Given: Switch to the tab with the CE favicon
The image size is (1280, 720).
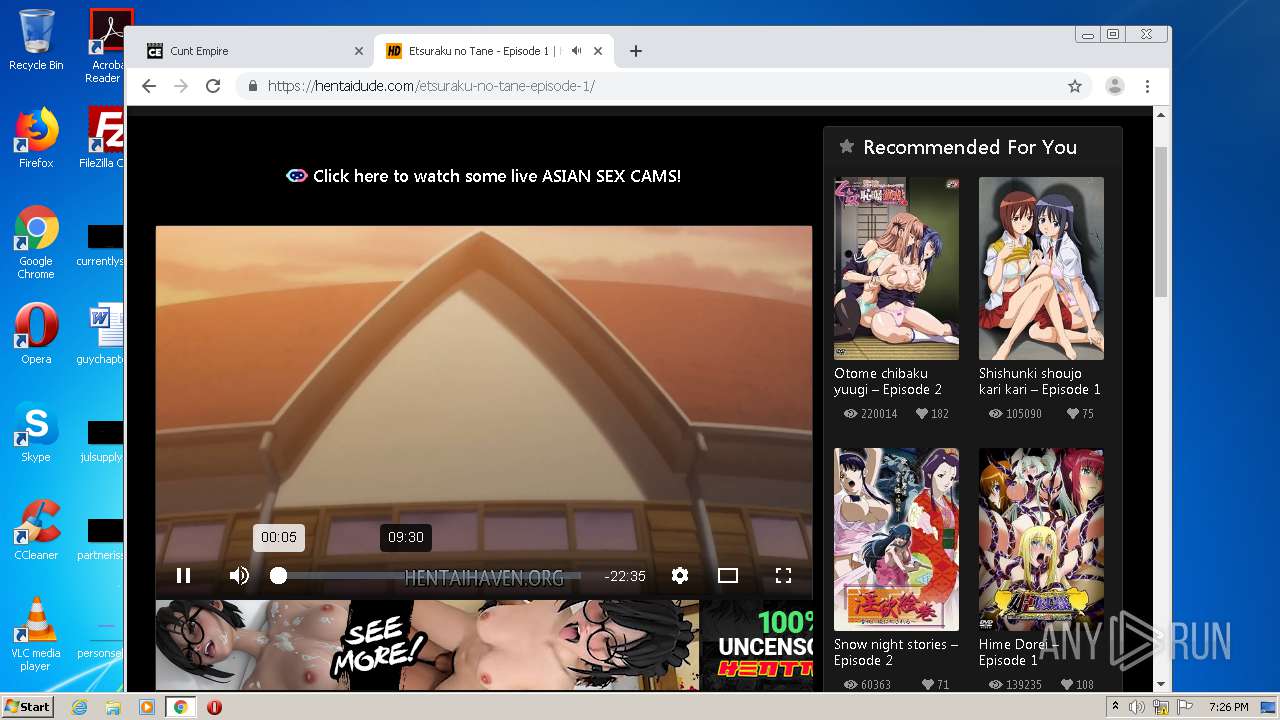Looking at the screenshot, I should (254, 51).
